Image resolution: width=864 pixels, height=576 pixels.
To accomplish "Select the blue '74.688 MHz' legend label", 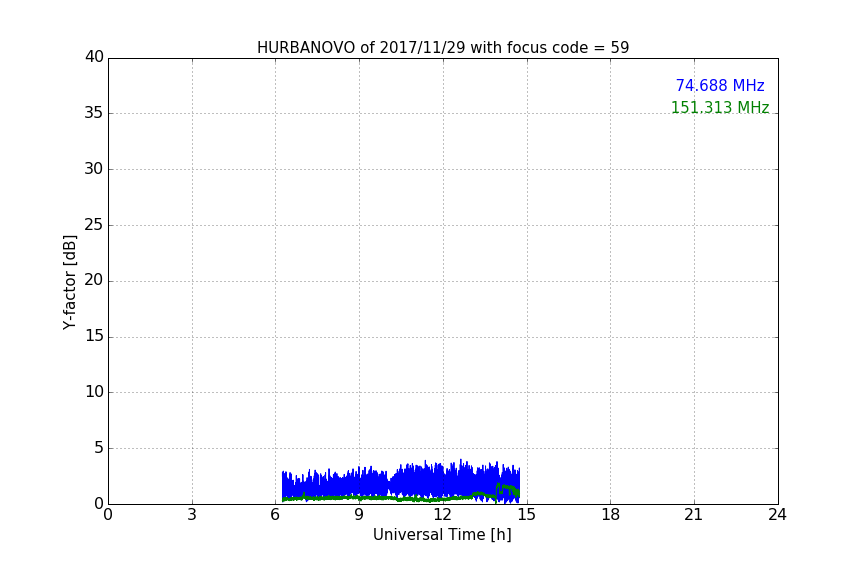I will [x=720, y=85].
